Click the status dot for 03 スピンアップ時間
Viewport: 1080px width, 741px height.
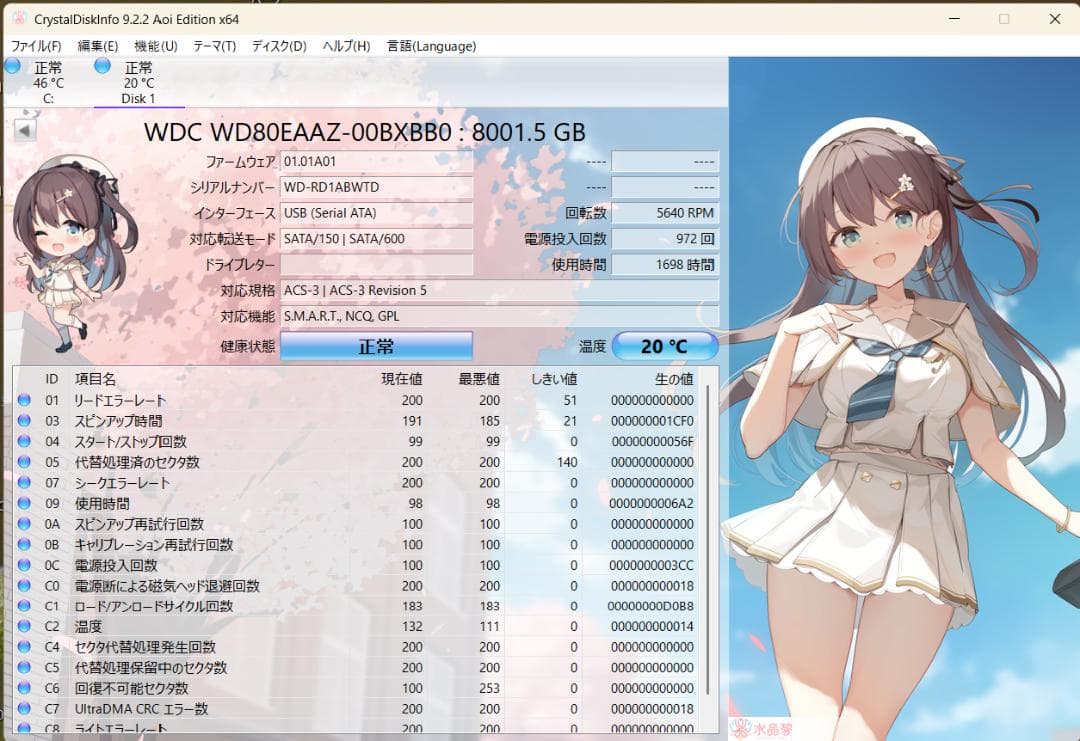[x=24, y=421]
